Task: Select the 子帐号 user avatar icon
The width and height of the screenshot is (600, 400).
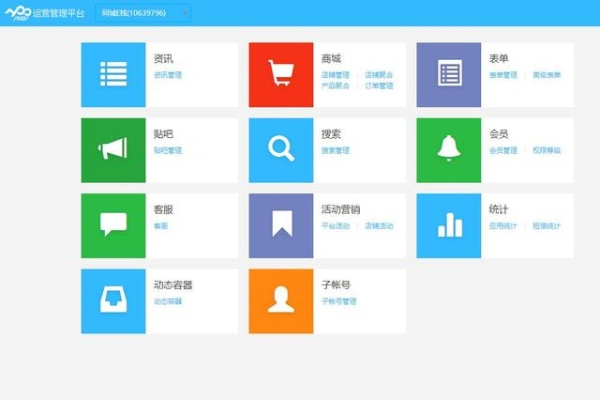Action: 281,301
